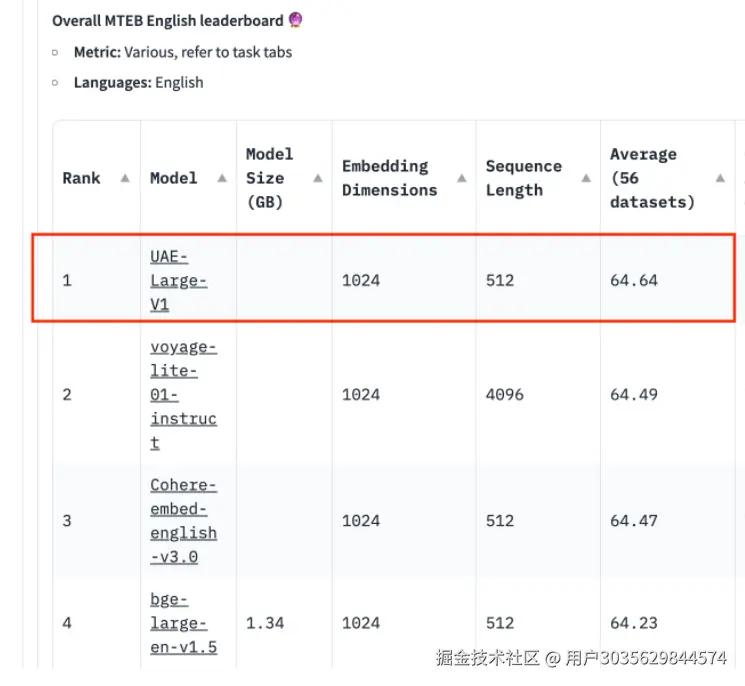This screenshot has width=745, height=686.
Task: Select the 64.47 average score cell
Action: pos(634,520)
